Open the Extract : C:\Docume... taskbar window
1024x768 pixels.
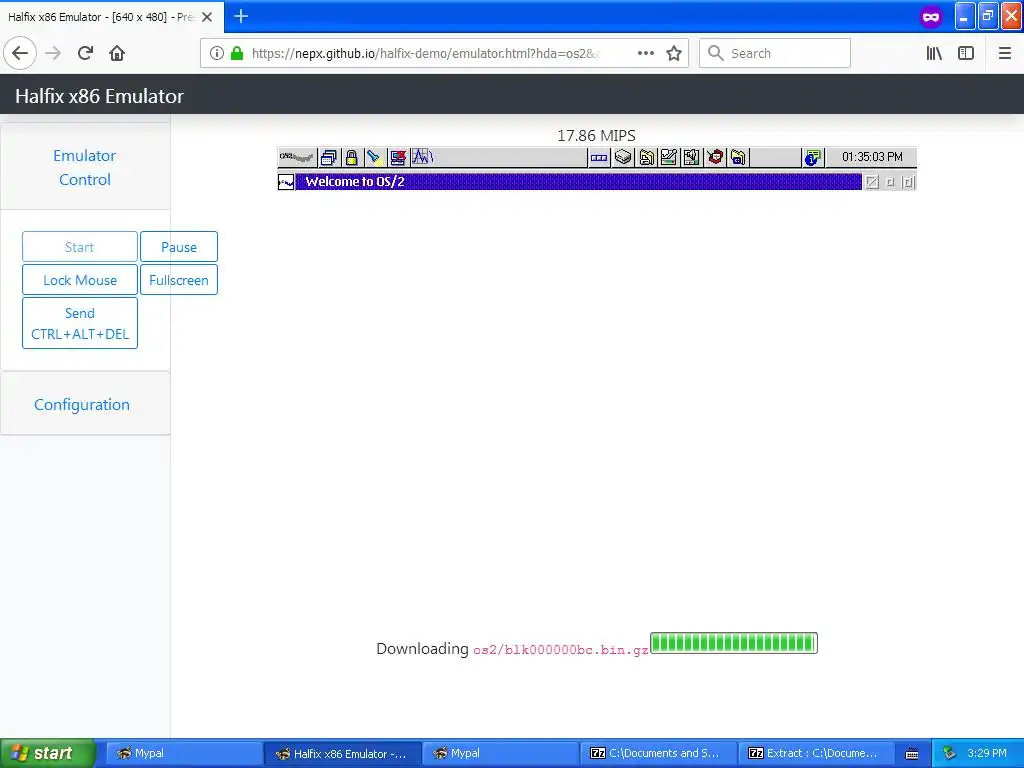[x=817, y=754]
